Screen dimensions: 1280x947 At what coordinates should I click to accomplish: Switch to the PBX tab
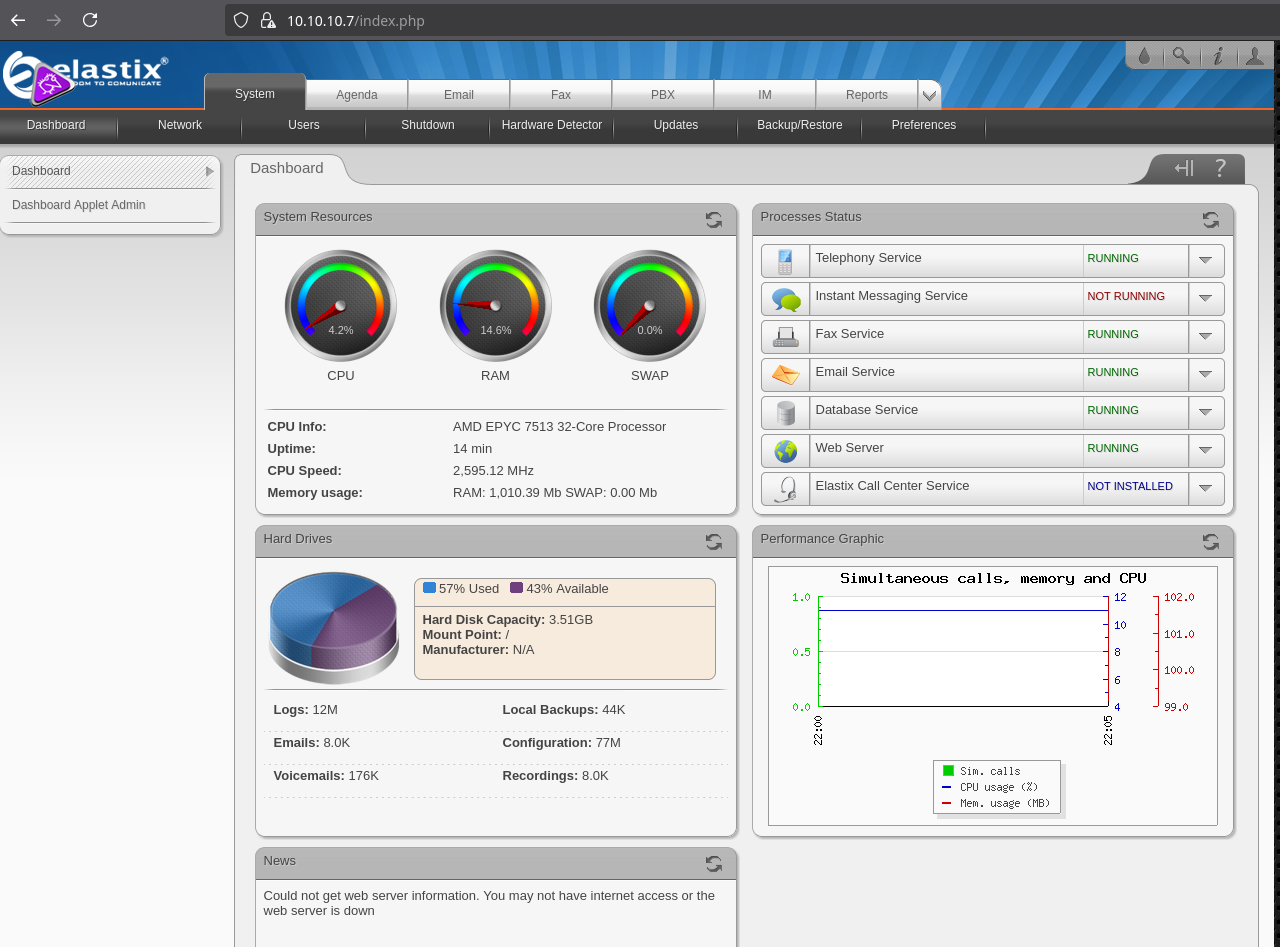pos(662,94)
